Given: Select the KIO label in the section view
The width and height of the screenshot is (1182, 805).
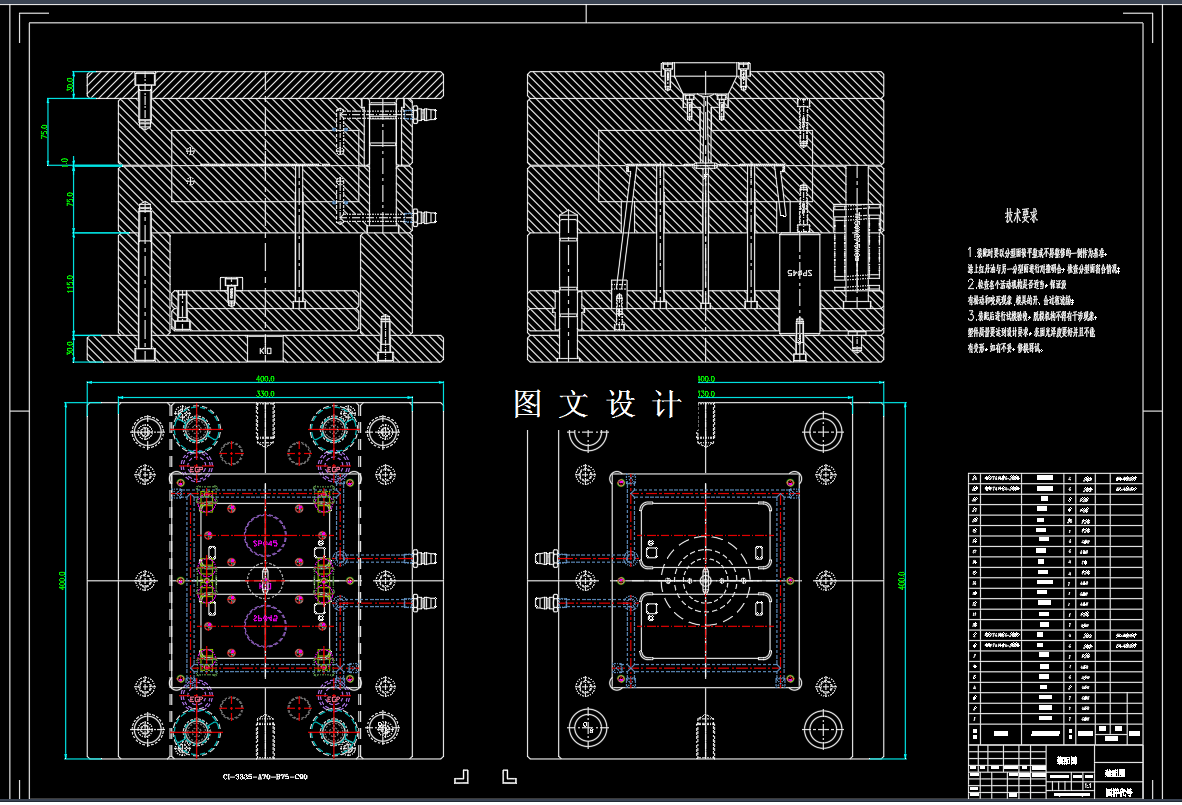Looking at the screenshot, I should click(265, 350).
